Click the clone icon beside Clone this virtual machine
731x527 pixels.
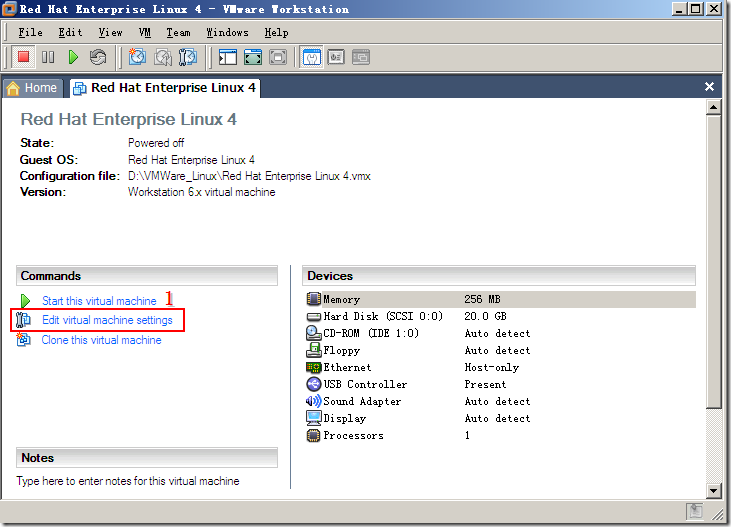click(x=23, y=340)
